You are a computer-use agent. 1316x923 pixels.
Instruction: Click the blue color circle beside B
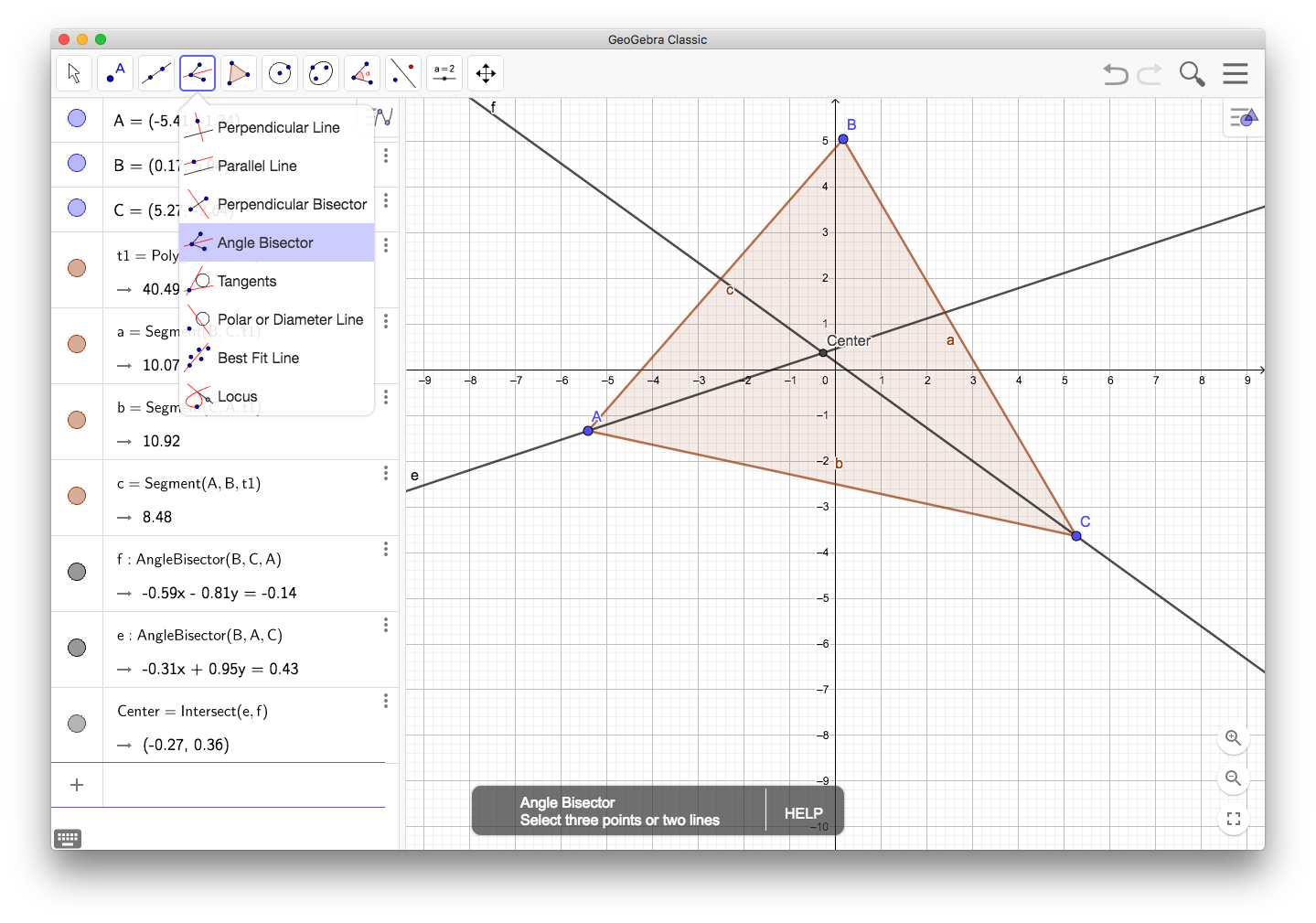[x=77, y=163]
